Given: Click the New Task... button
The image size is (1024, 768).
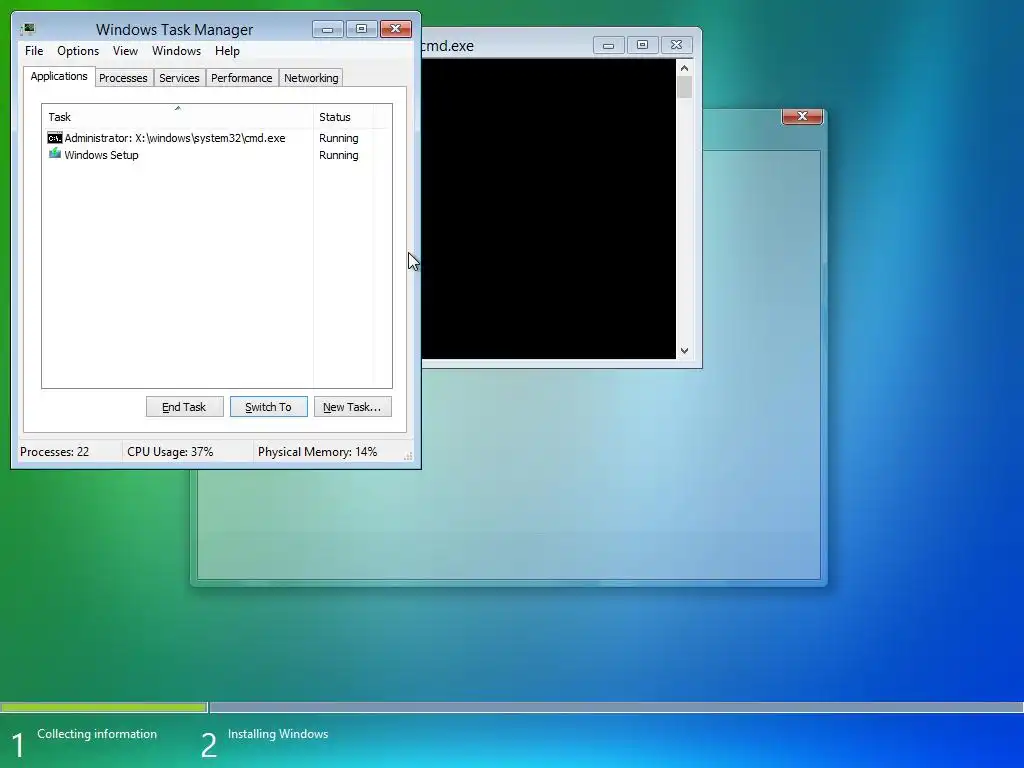Looking at the screenshot, I should coord(352,407).
